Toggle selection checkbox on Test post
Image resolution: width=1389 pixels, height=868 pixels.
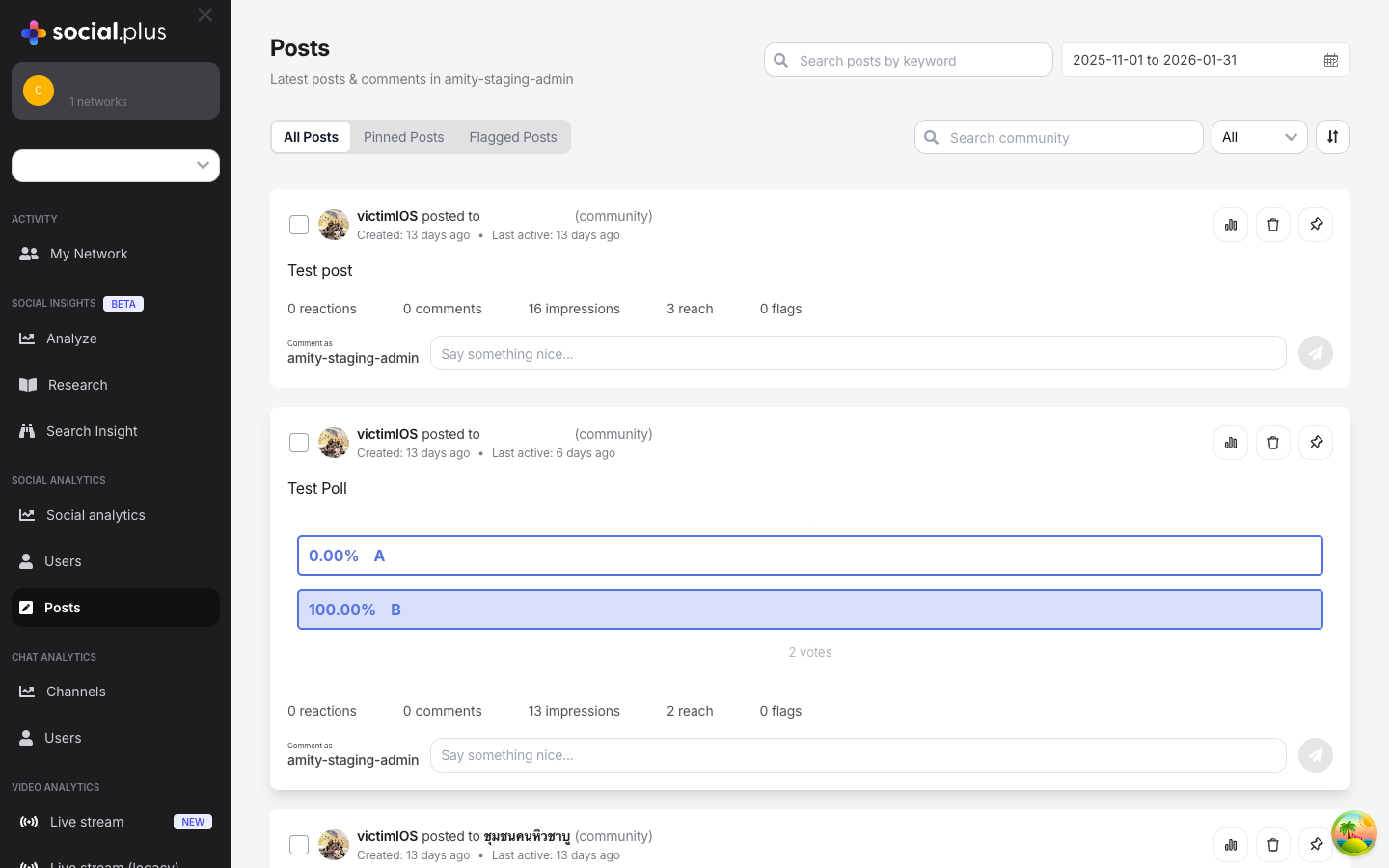pos(299,224)
